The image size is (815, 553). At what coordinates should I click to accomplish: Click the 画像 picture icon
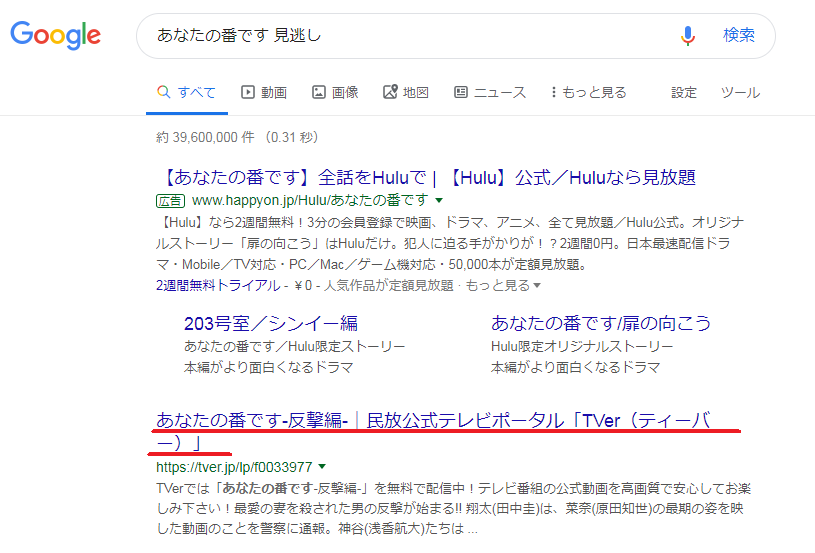(x=319, y=93)
